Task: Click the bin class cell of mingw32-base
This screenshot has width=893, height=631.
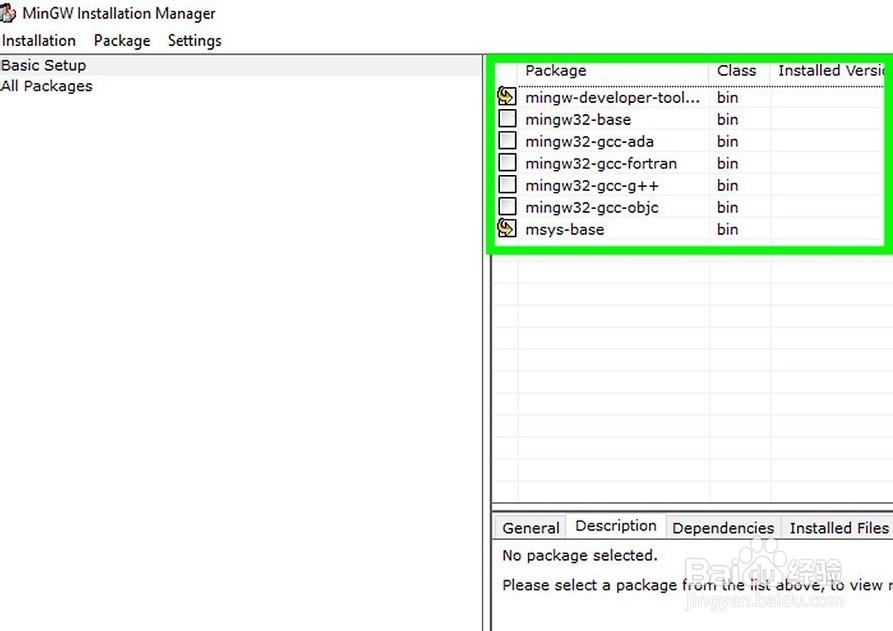Action: click(727, 120)
